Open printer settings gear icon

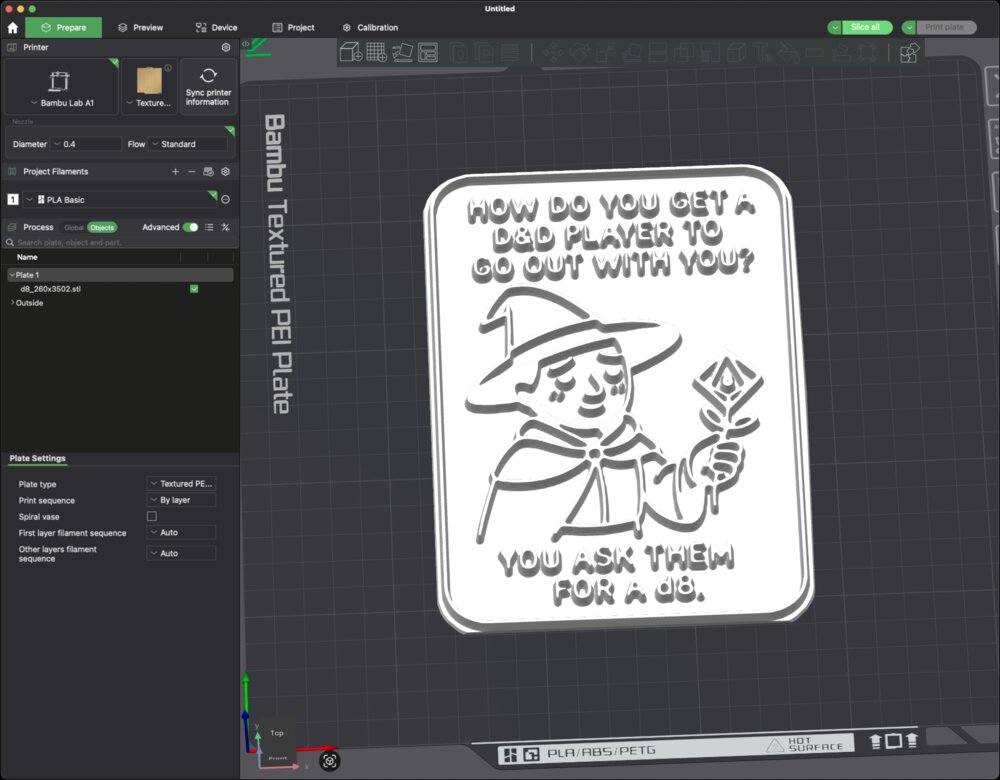pos(226,47)
